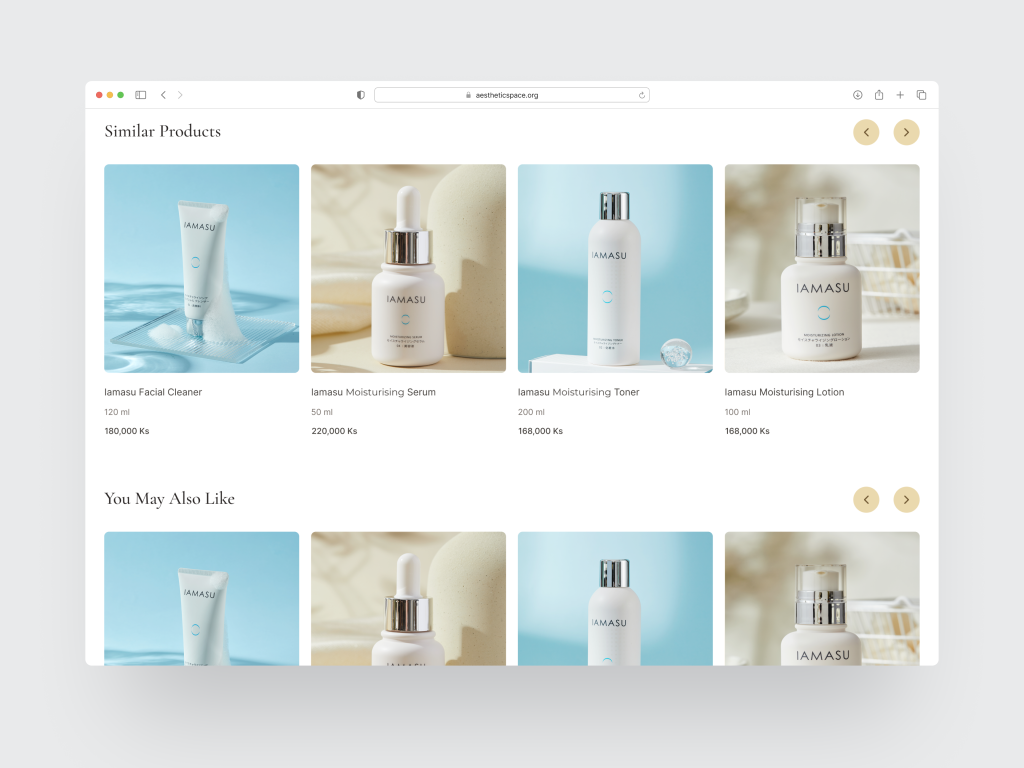Open the Iamasu Facial Cleaner product link
Viewport: 1024px width, 768px height.
click(x=153, y=392)
